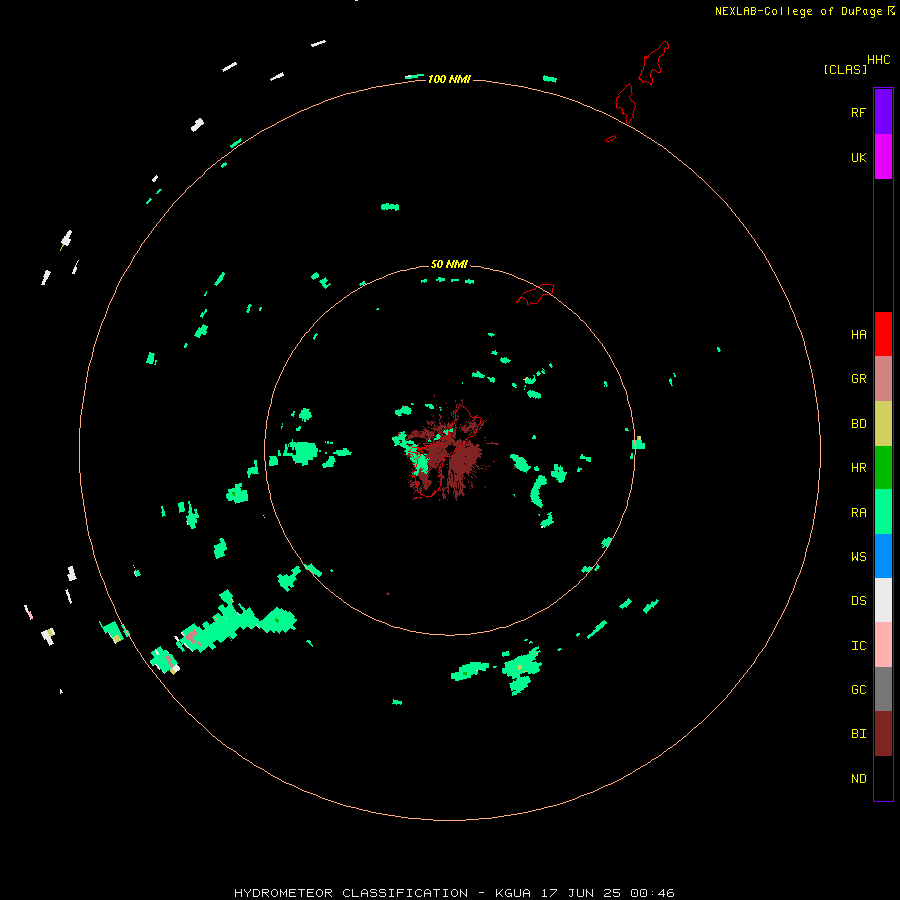The image size is (900, 900).
Task: Click the BI brown legend swatch
Action: coord(883,734)
